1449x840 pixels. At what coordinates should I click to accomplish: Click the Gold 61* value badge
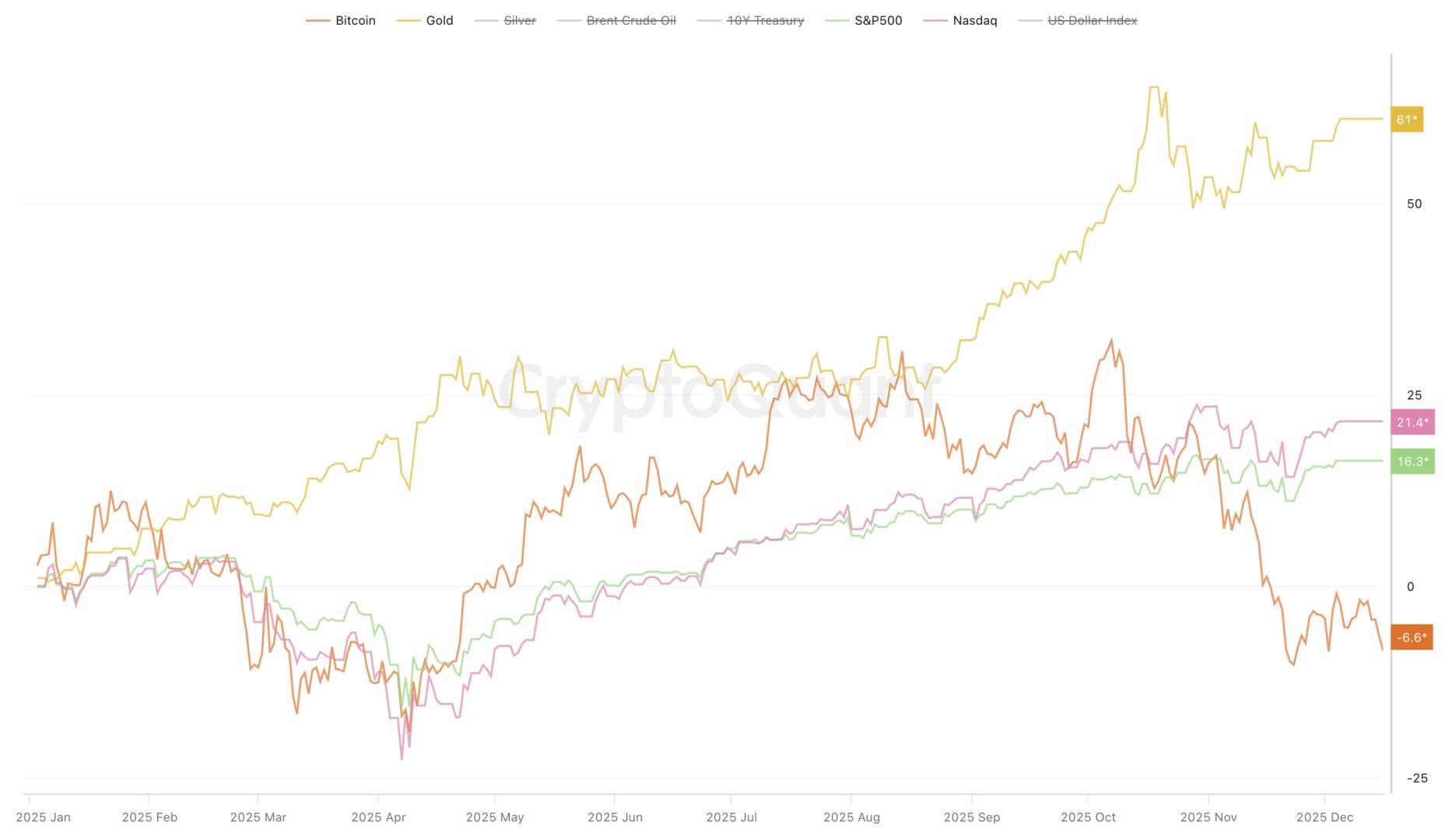tap(1406, 120)
